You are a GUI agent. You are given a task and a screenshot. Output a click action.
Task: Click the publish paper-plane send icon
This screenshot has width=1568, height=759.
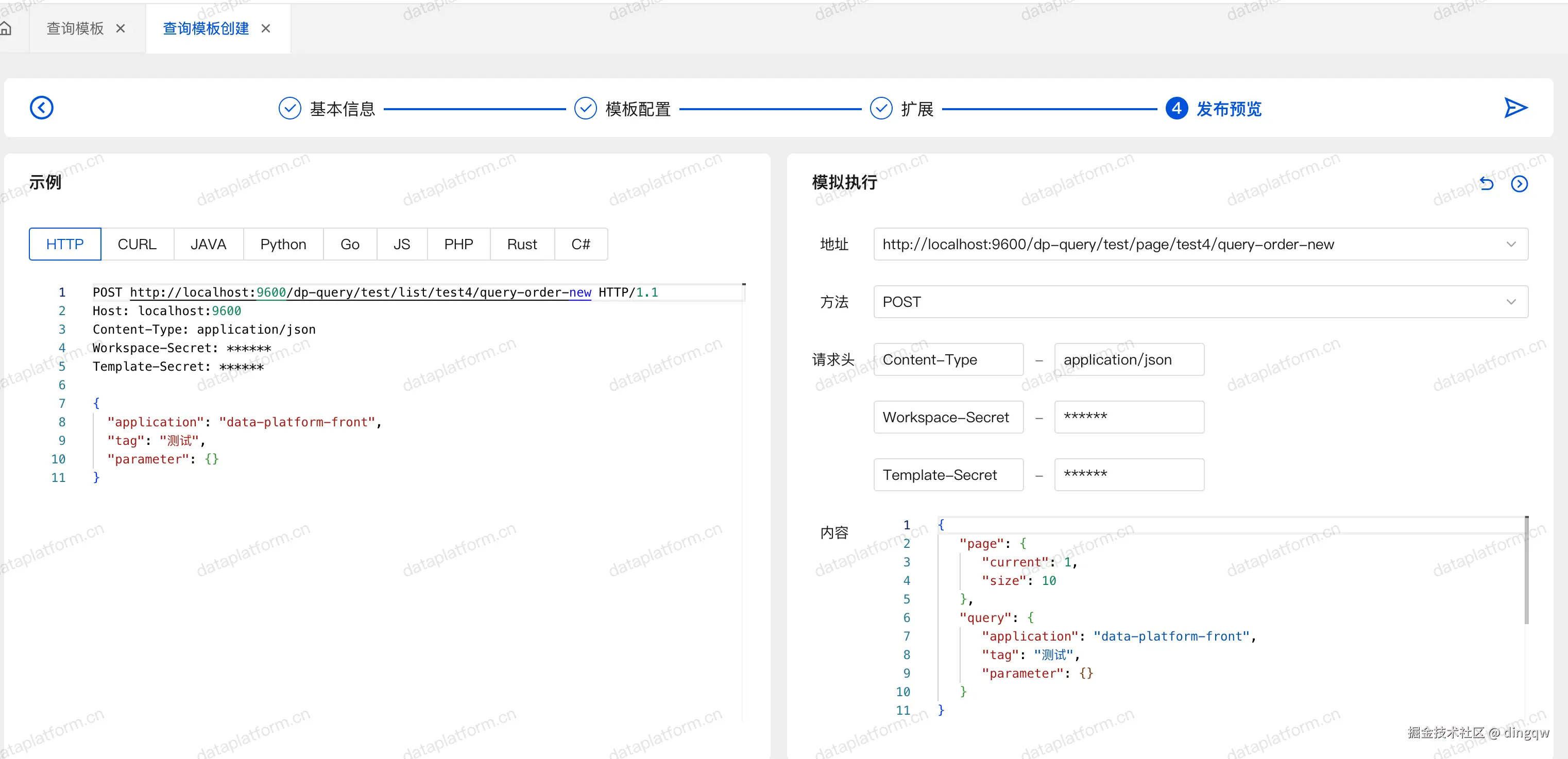pyautogui.click(x=1515, y=108)
